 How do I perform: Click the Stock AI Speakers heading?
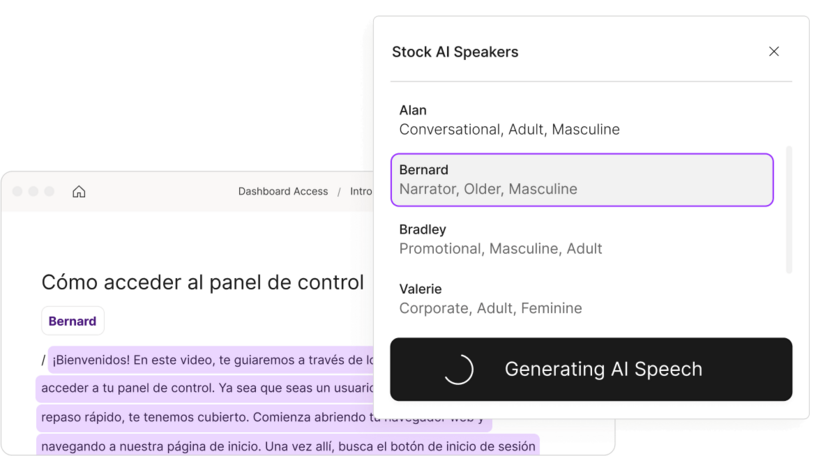[x=455, y=52]
